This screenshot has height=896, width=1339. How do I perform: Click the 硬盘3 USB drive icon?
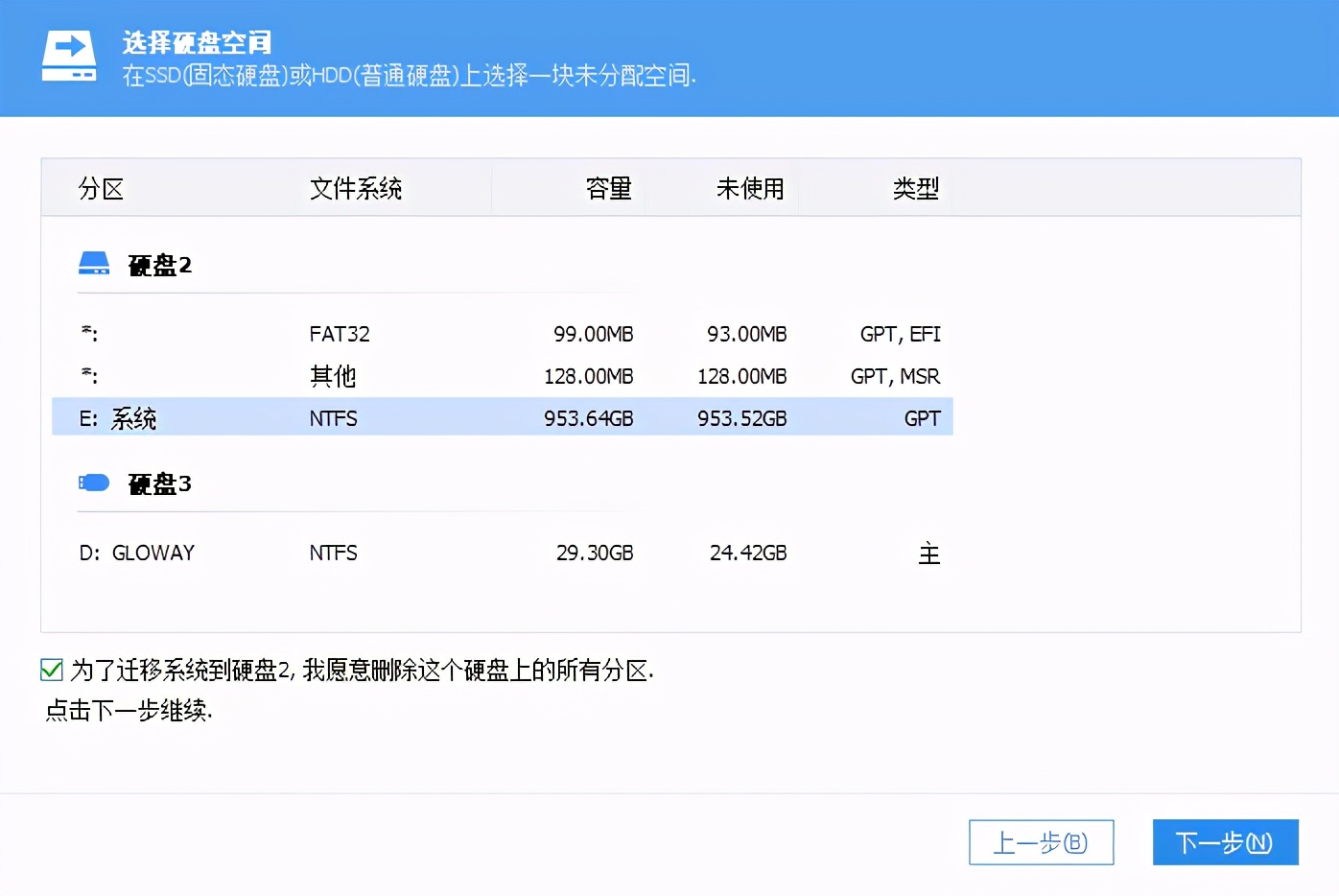point(93,482)
